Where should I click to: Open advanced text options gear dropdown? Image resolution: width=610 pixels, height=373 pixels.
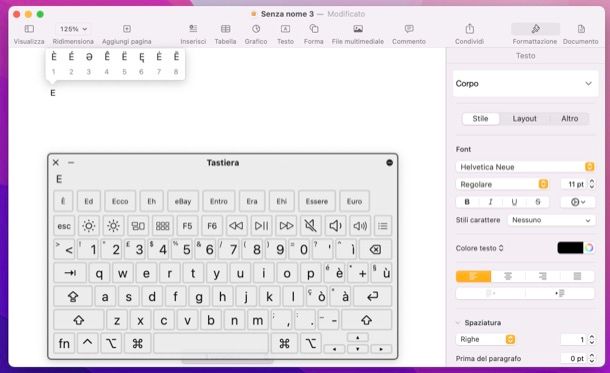pyautogui.click(x=578, y=202)
